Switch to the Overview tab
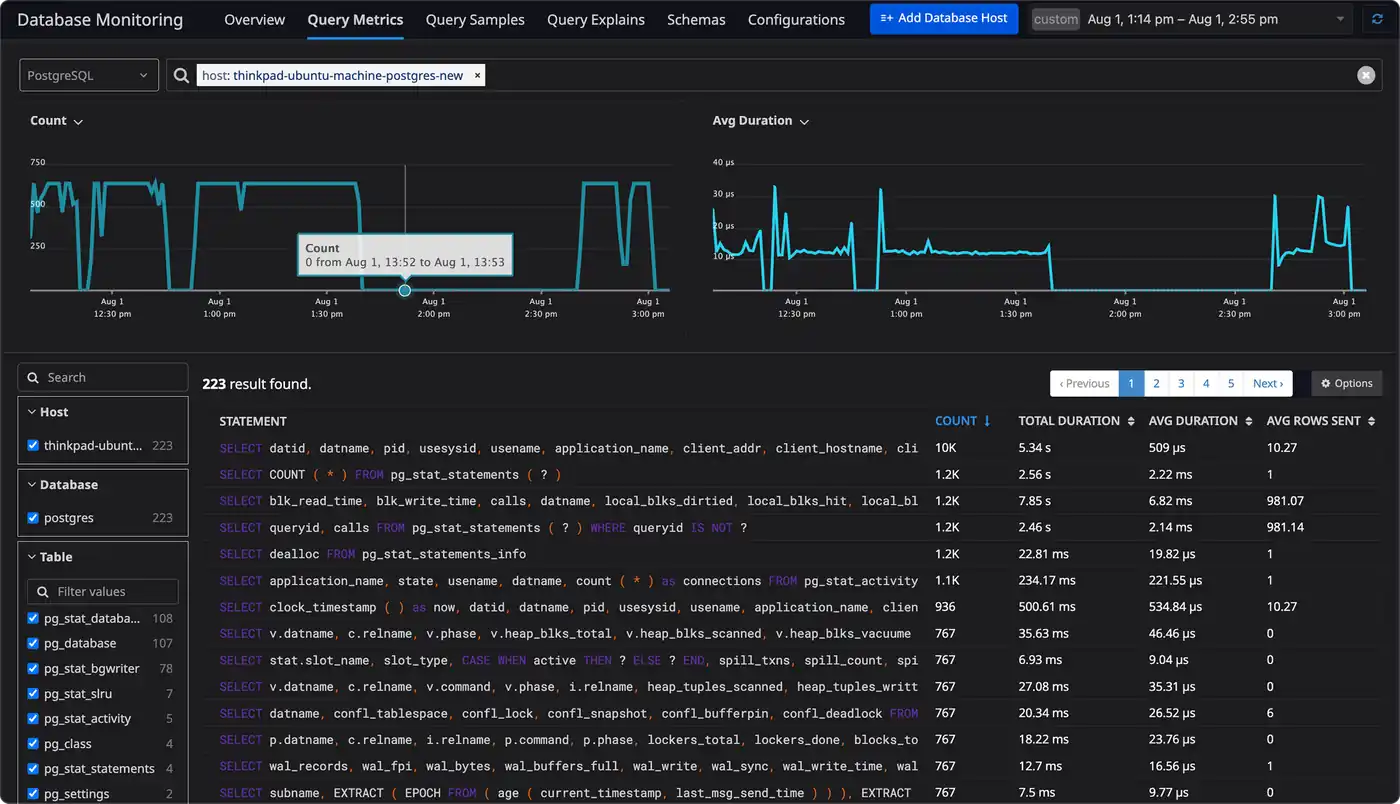This screenshot has width=1400, height=804. [254, 19]
